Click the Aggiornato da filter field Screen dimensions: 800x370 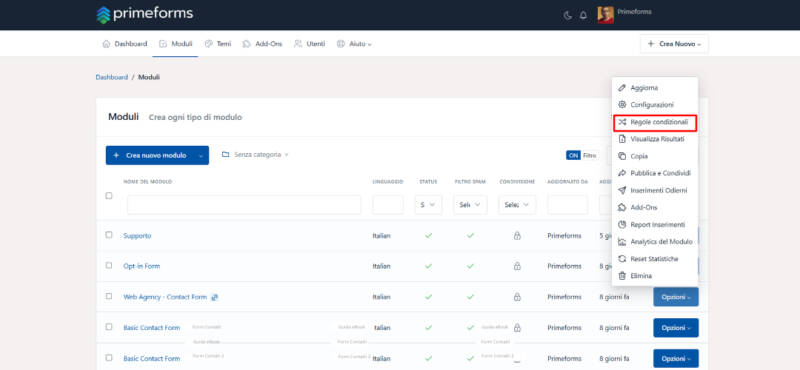pyautogui.click(x=567, y=205)
